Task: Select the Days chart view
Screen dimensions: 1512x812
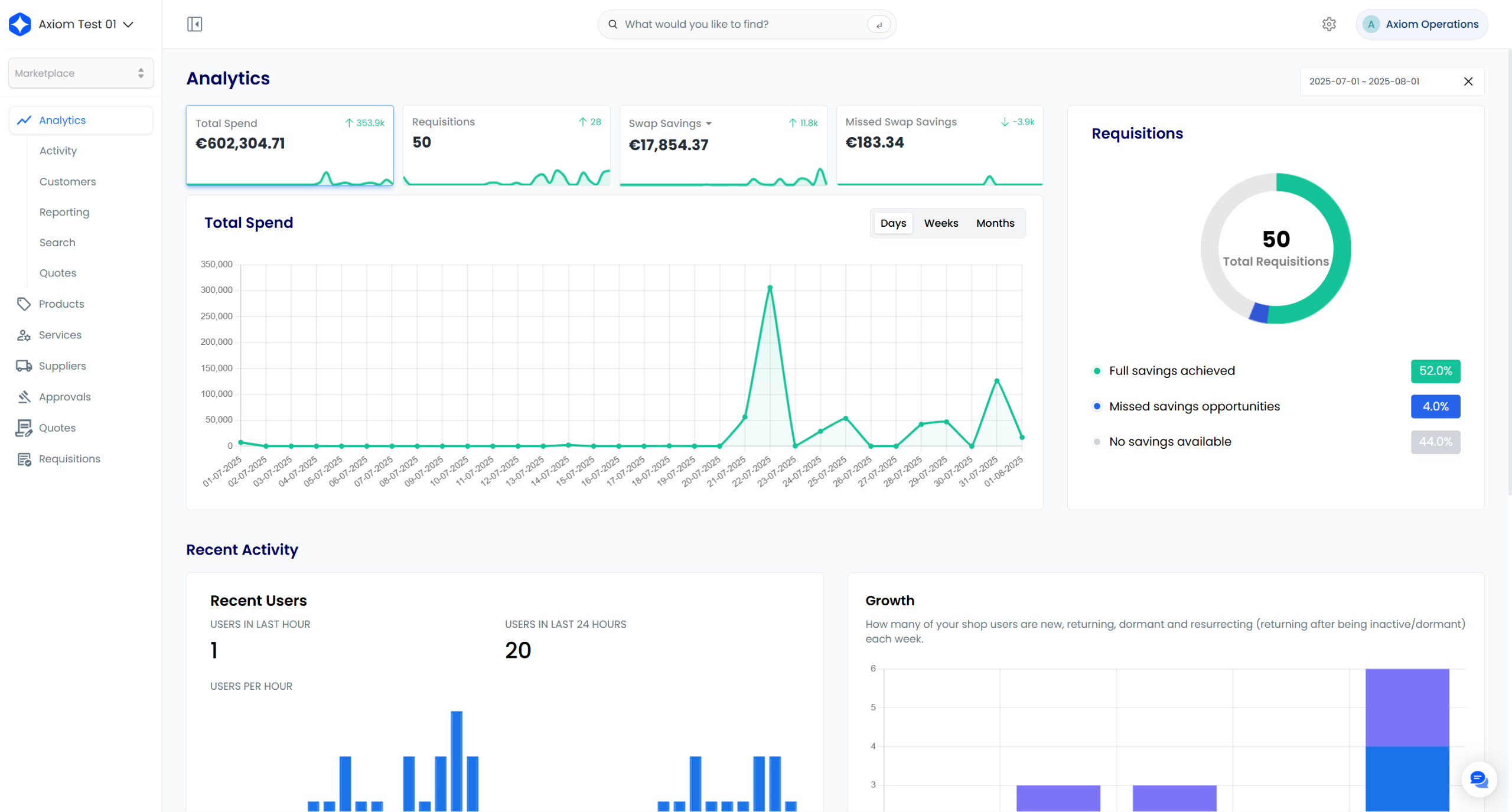Action: click(893, 223)
